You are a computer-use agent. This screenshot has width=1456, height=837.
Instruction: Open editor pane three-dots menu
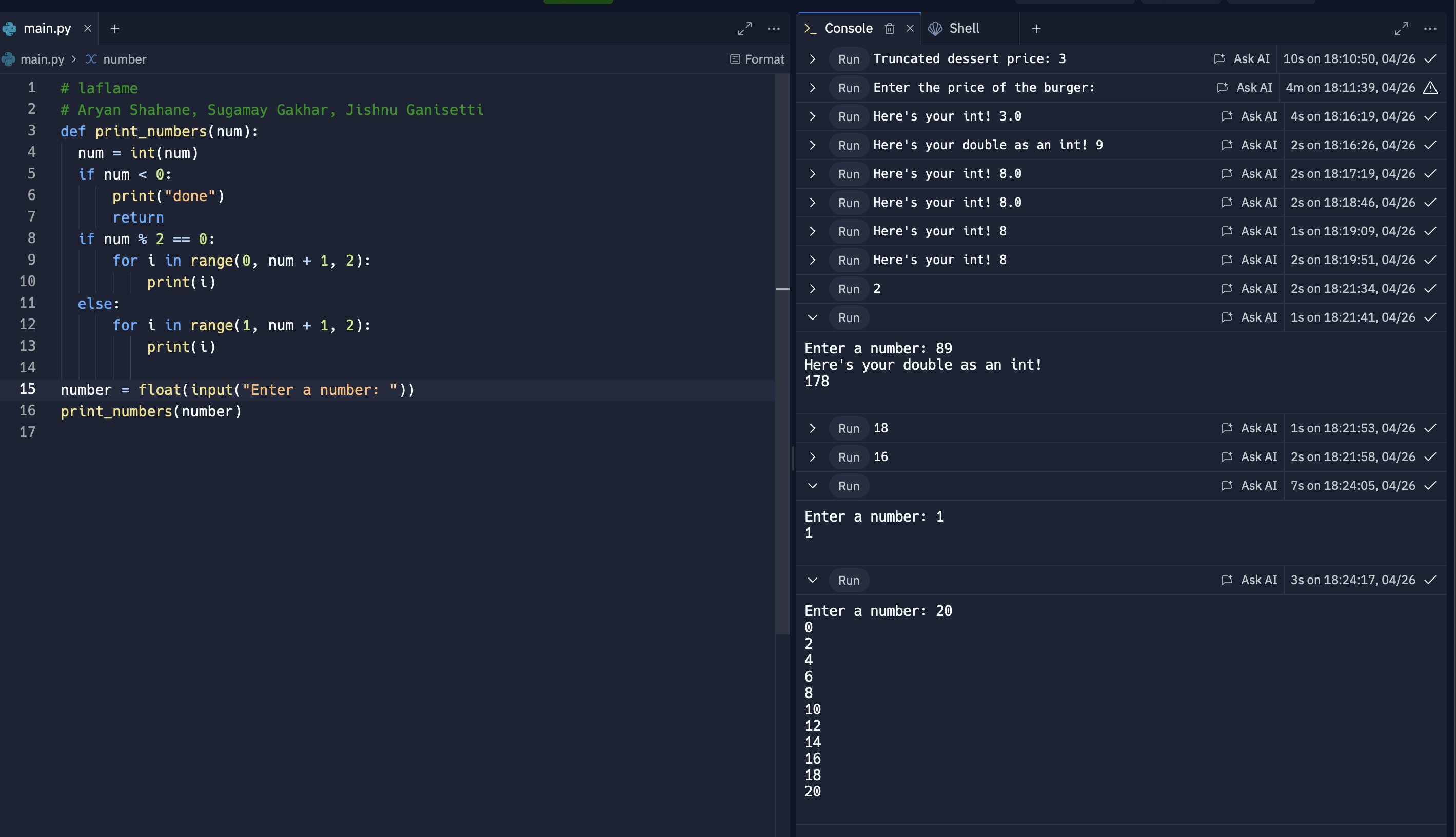[774, 29]
